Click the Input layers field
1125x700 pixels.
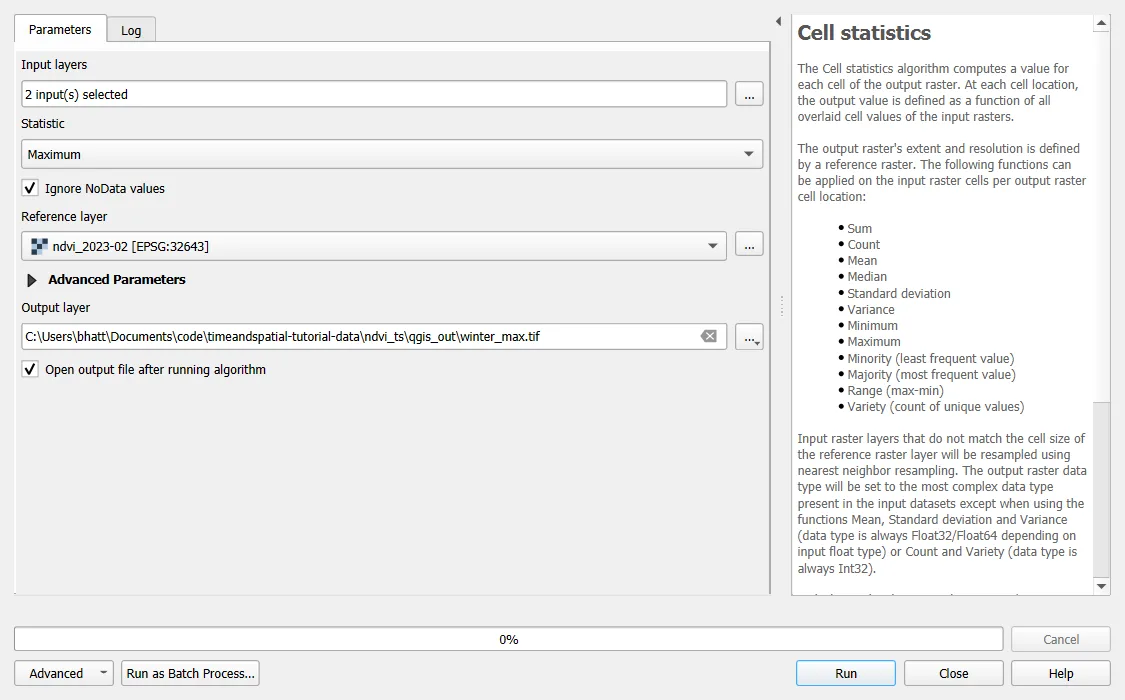point(374,94)
